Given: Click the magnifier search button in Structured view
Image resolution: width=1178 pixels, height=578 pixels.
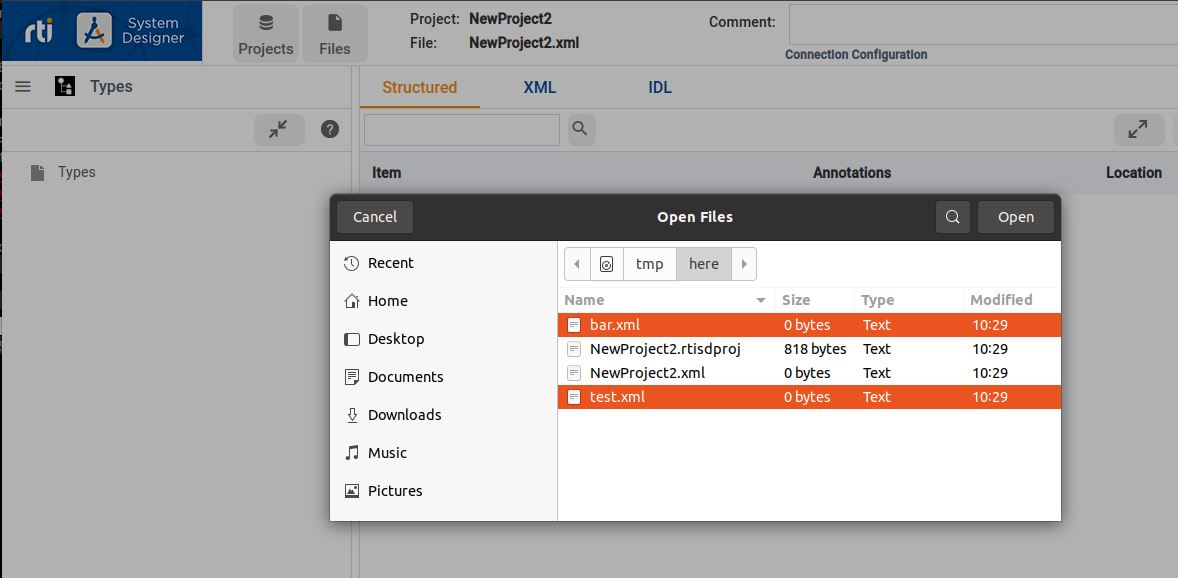Looking at the screenshot, I should pos(581,129).
